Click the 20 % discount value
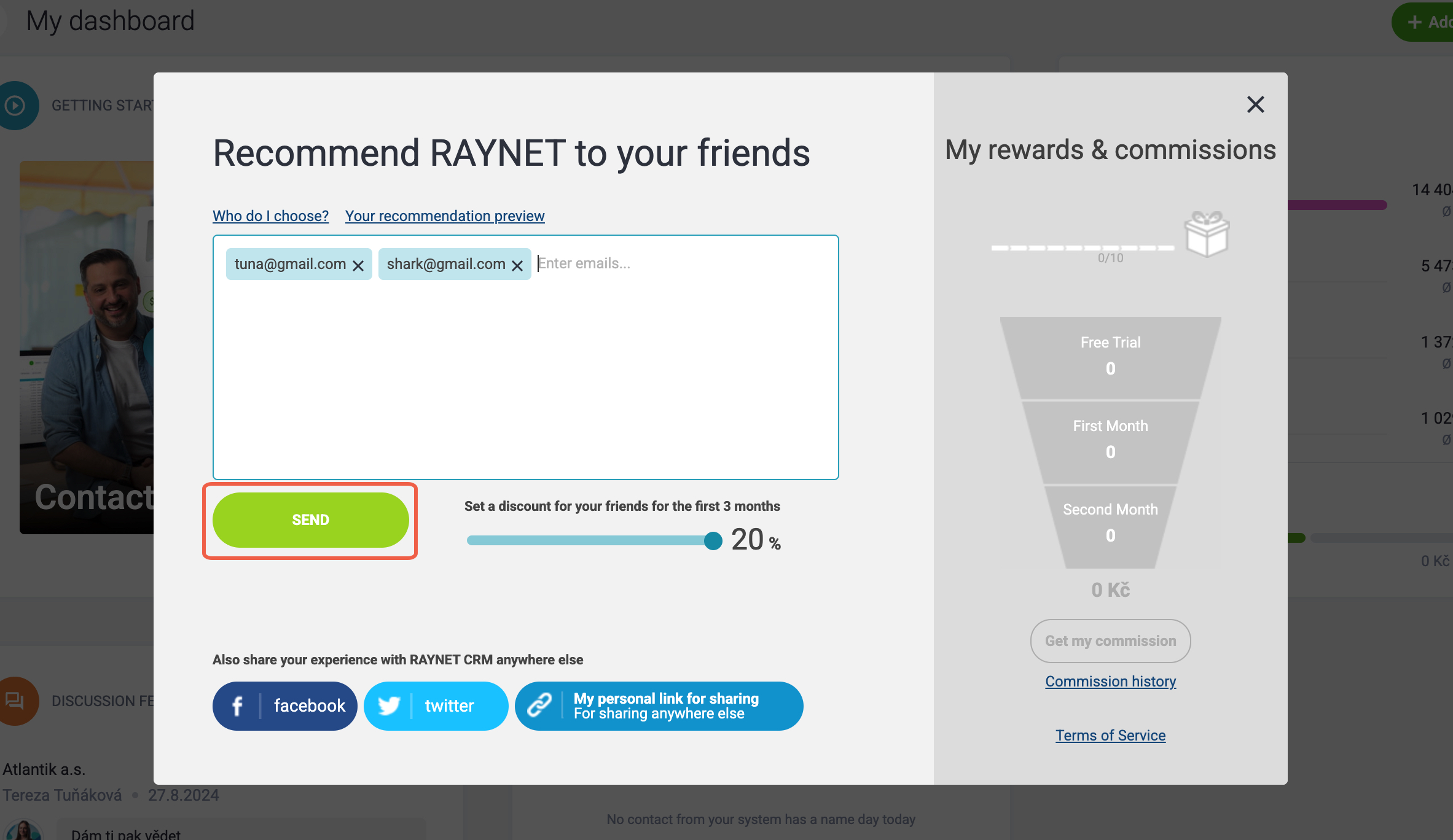The image size is (1453, 840). [756, 540]
